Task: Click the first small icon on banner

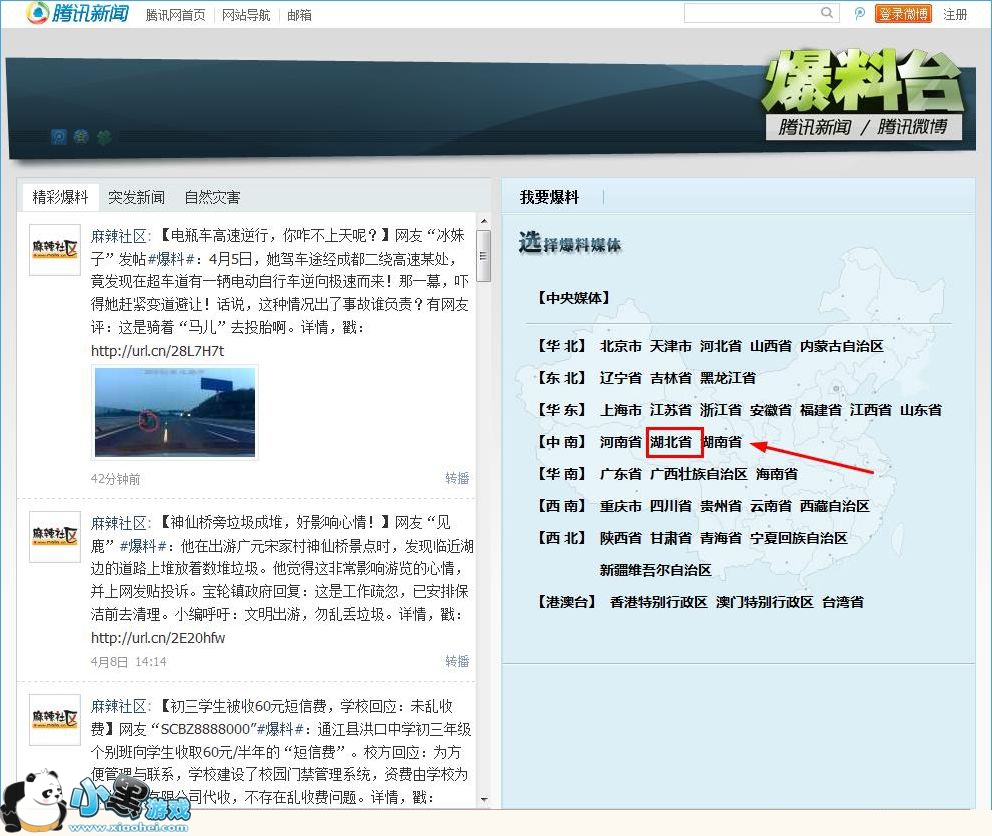Action: click(58, 136)
